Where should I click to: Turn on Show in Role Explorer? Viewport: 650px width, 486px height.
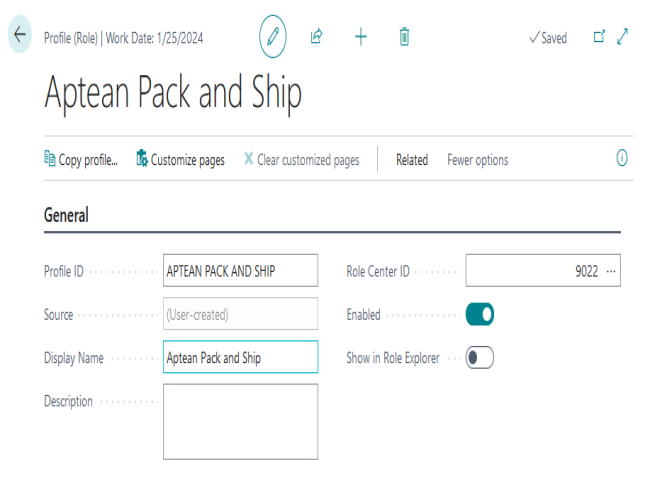click(480, 358)
